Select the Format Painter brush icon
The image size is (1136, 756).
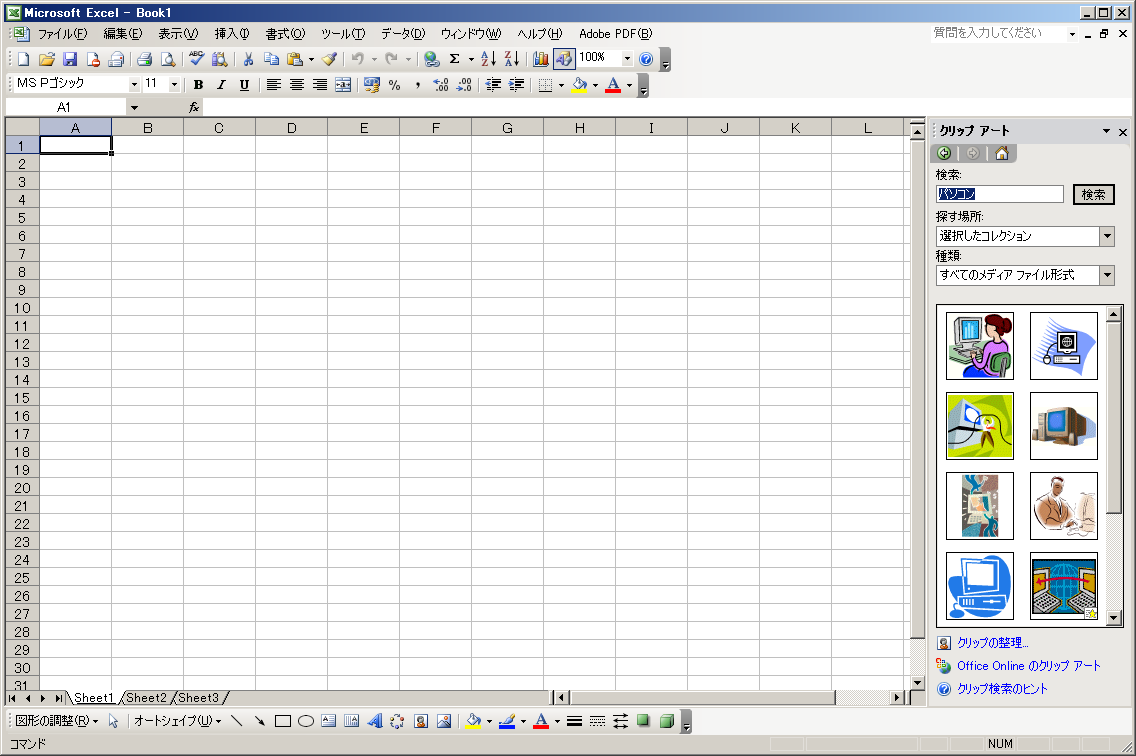click(x=329, y=59)
